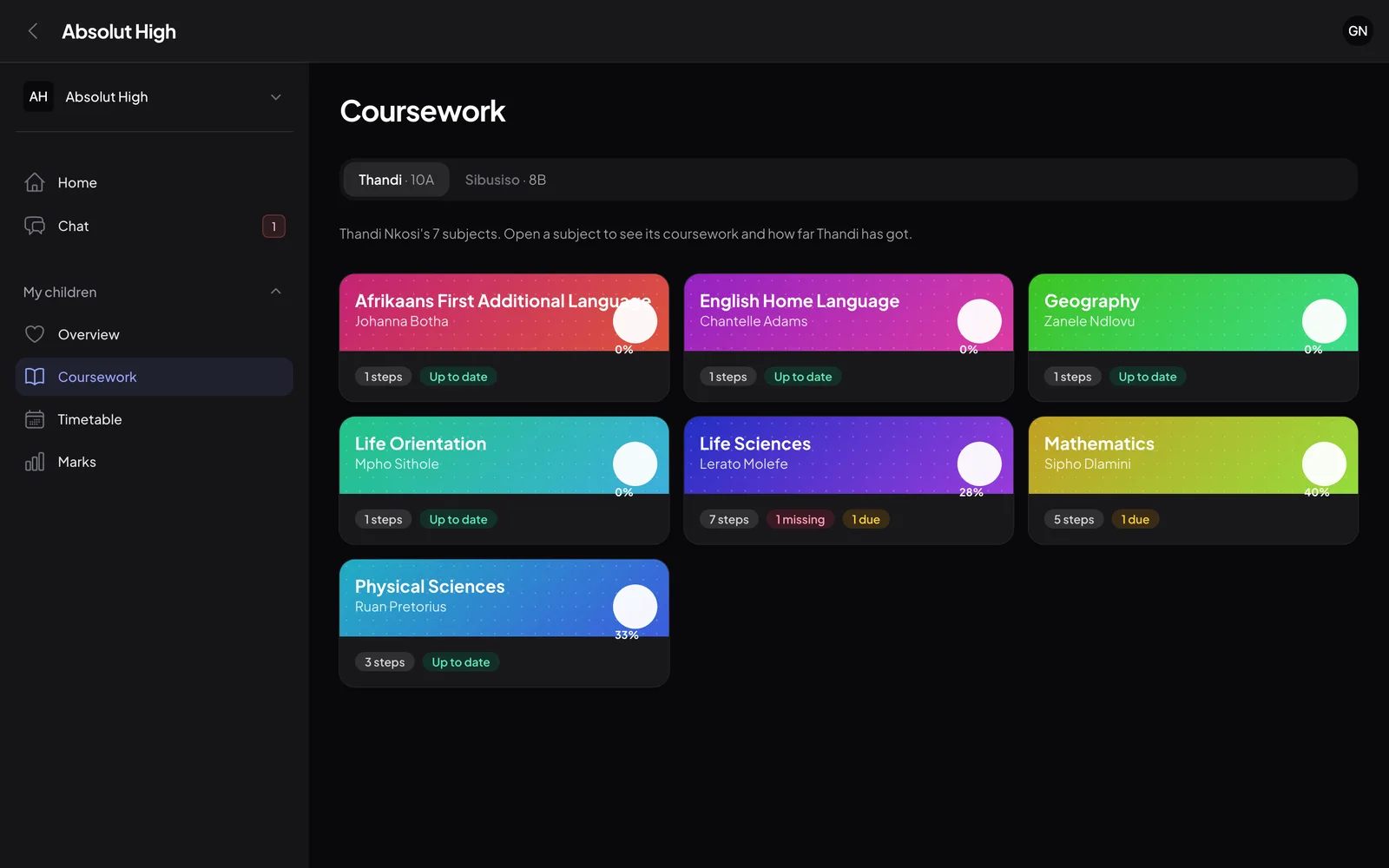
Task: Click the Home label in the sidebar
Action: [x=77, y=182]
